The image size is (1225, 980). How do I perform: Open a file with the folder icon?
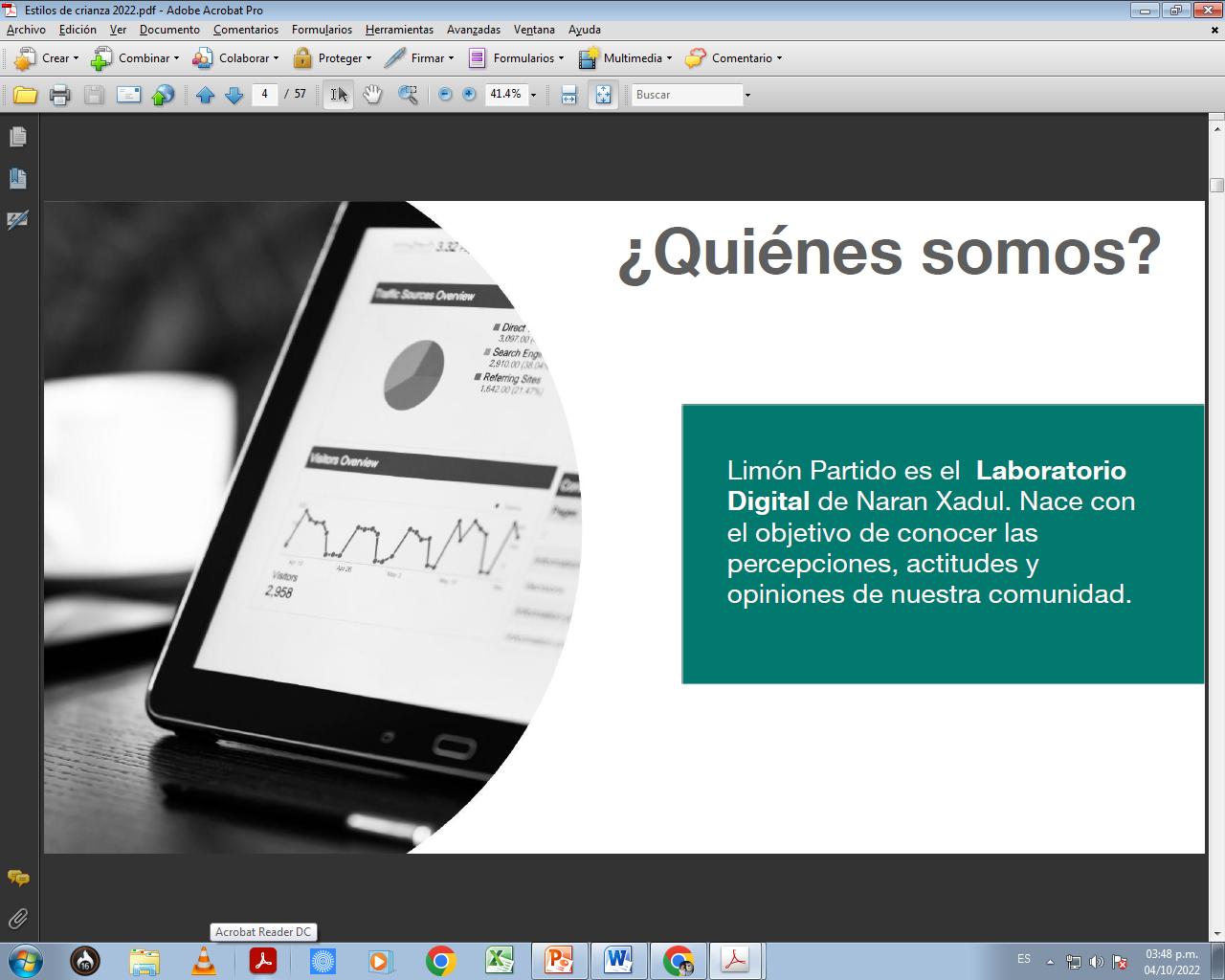click(26, 95)
